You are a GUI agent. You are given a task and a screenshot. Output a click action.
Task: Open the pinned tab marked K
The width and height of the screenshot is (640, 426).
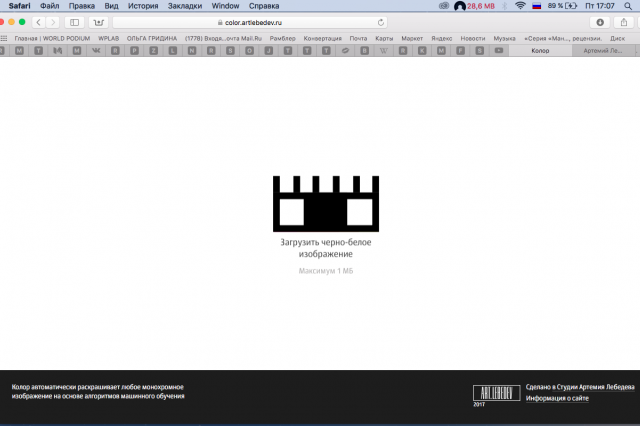(422, 51)
